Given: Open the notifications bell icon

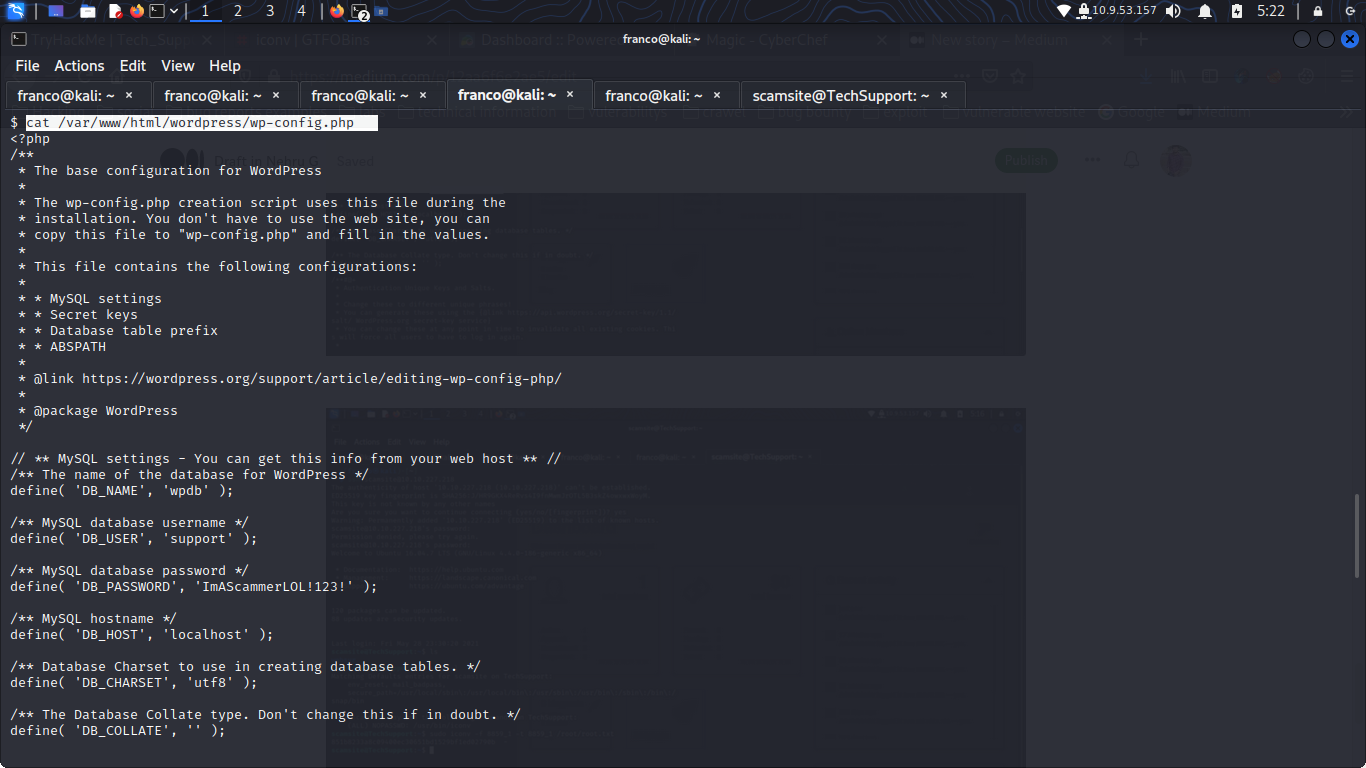Looking at the screenshot, I should coord(1205,11).
